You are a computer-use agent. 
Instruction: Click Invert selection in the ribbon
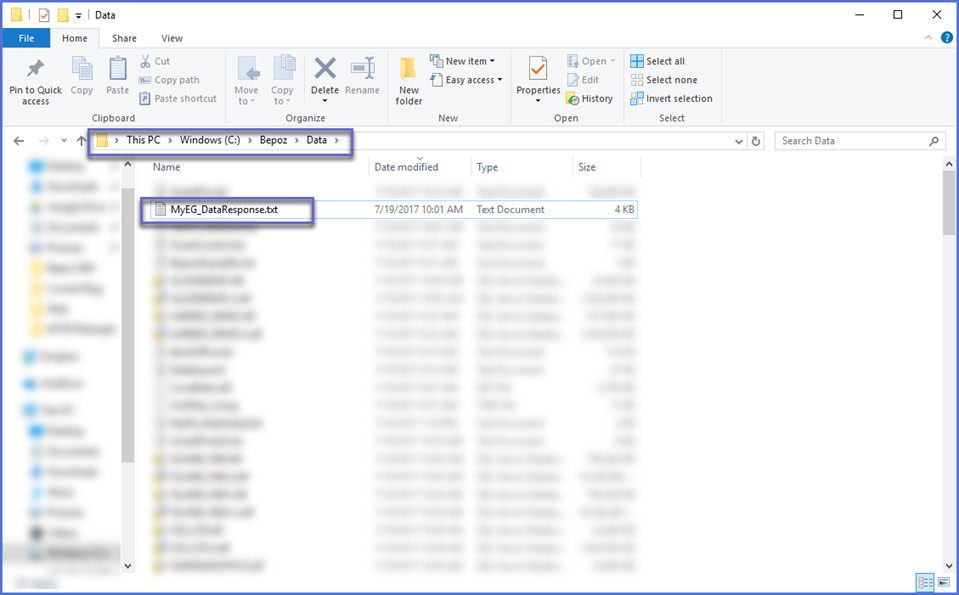click(x=671, y=99)
